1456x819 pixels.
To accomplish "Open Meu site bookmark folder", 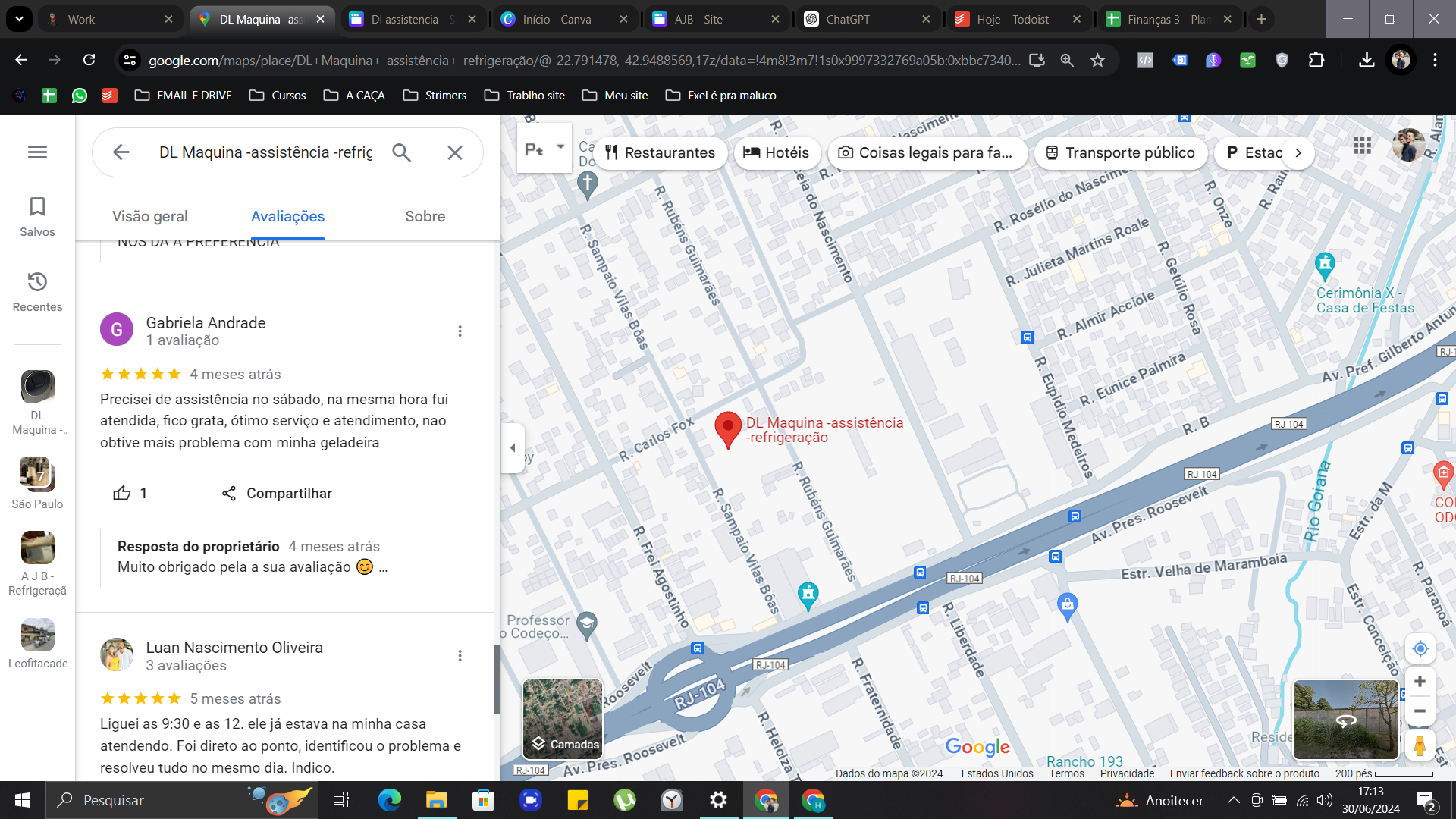I will tap(615, 96).
